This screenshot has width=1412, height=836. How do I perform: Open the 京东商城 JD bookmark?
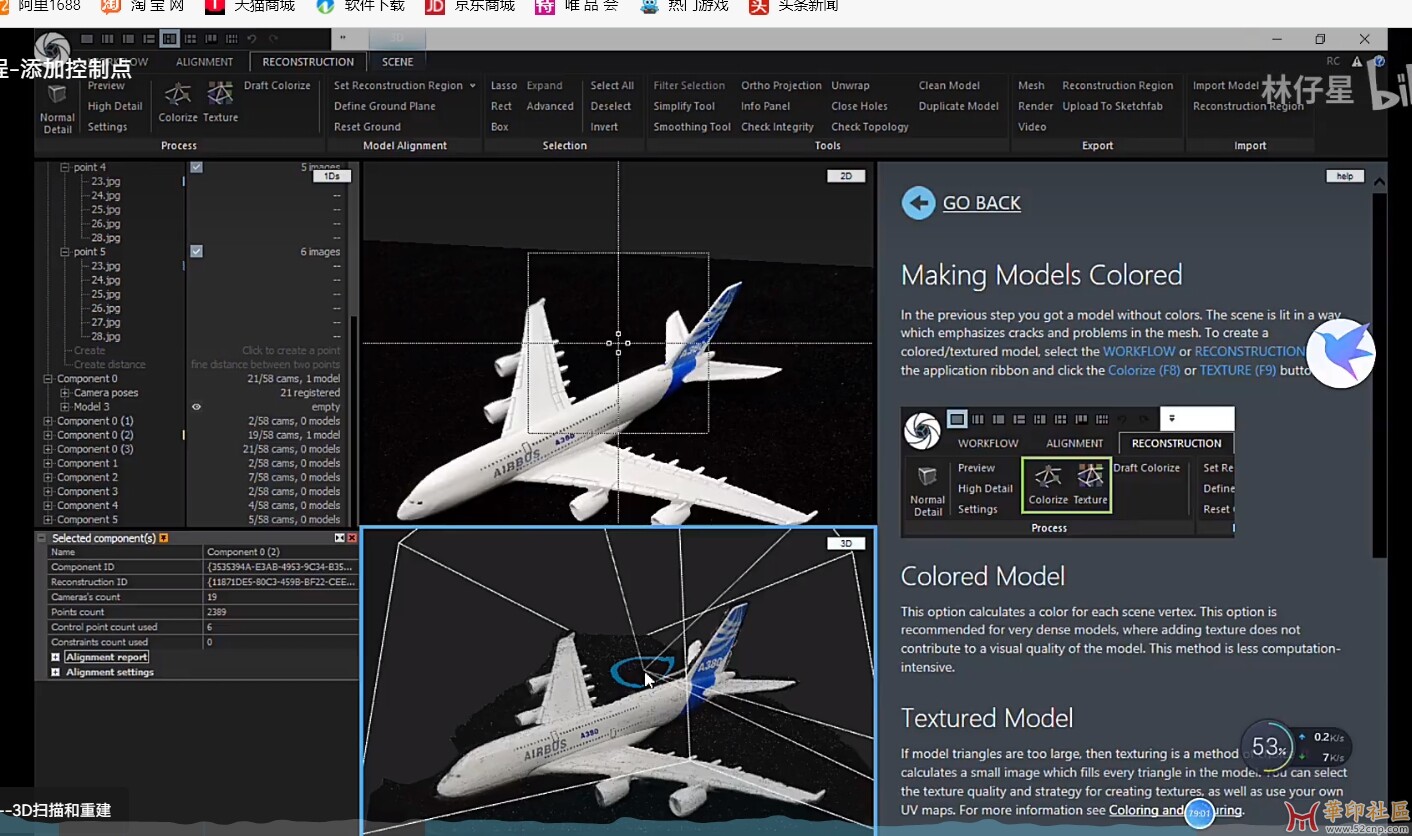(x=470, y=6)
